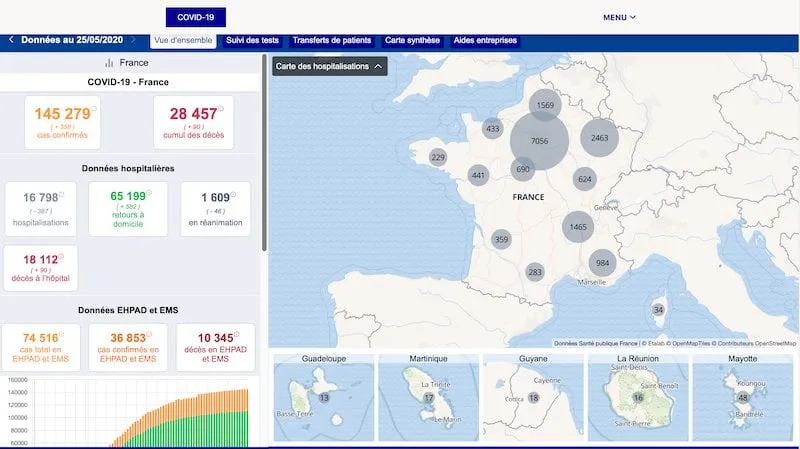Screen dimensions: 800x449
Task: Switch to Transferts de patients tab
Action: (x=331, y=41)
